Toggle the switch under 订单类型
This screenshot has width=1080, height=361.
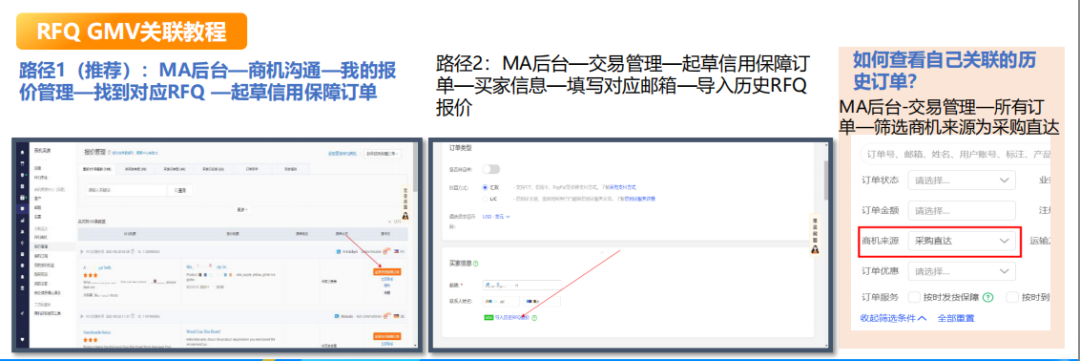click(491, 169)
